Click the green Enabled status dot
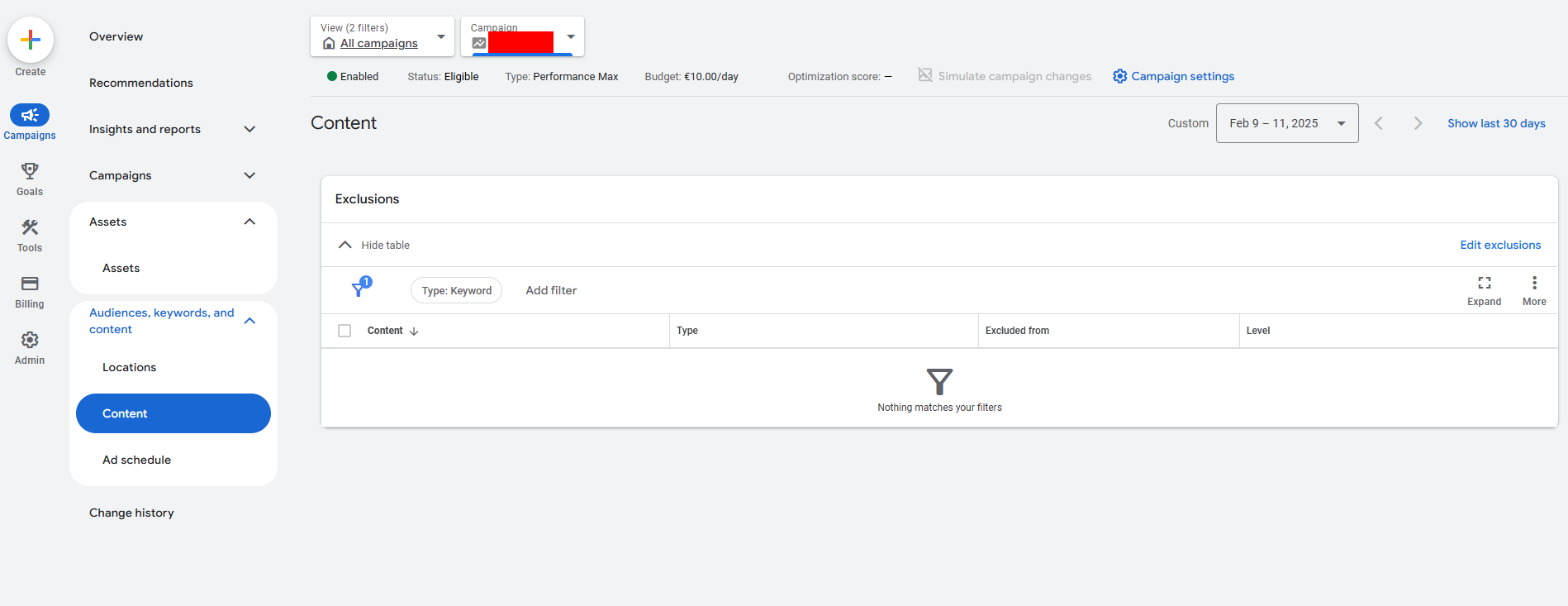The width and height of the screenshot is (1568, 606). 332,76
